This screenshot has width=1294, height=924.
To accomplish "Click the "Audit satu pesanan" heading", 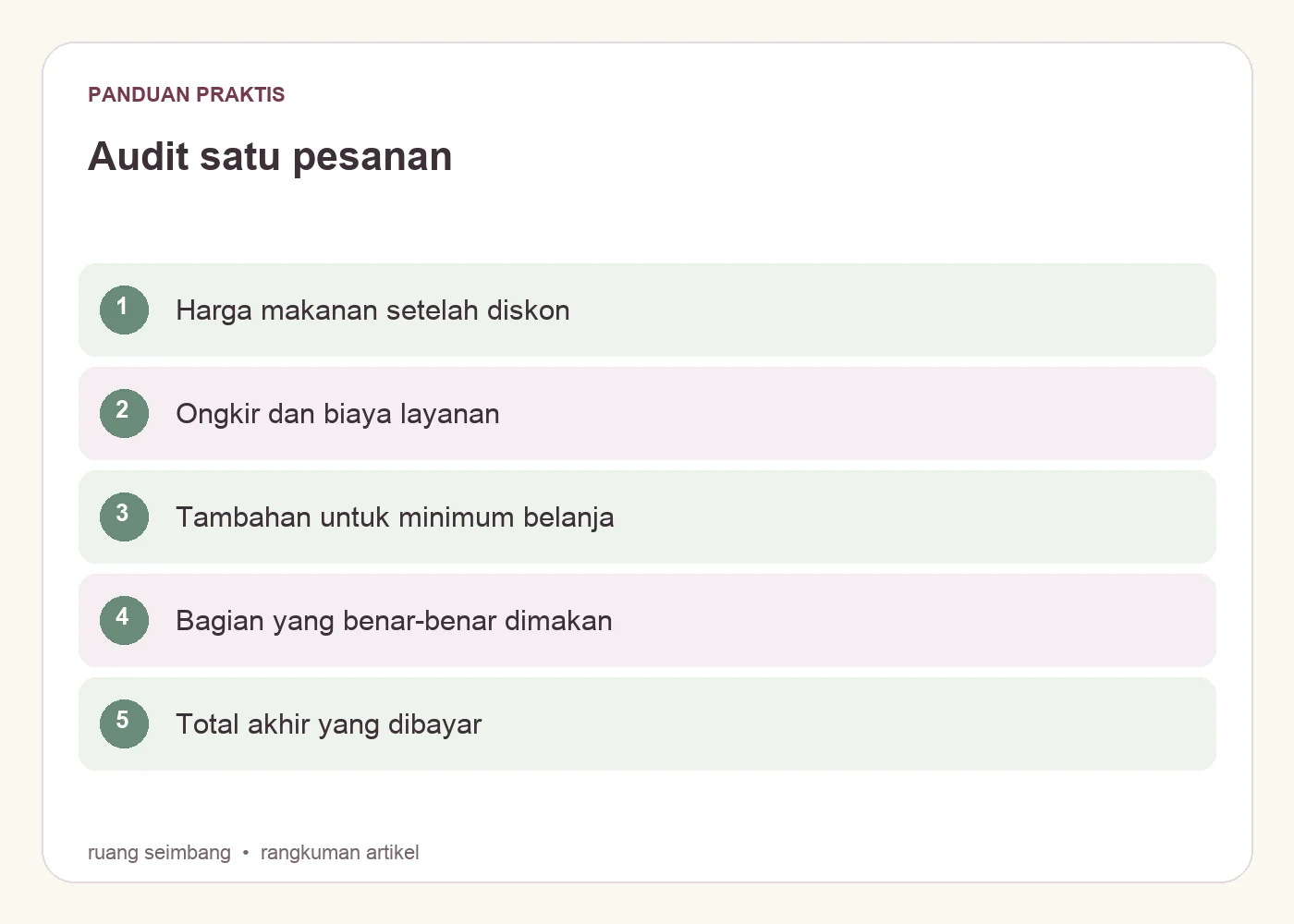I will coord(270,156).
